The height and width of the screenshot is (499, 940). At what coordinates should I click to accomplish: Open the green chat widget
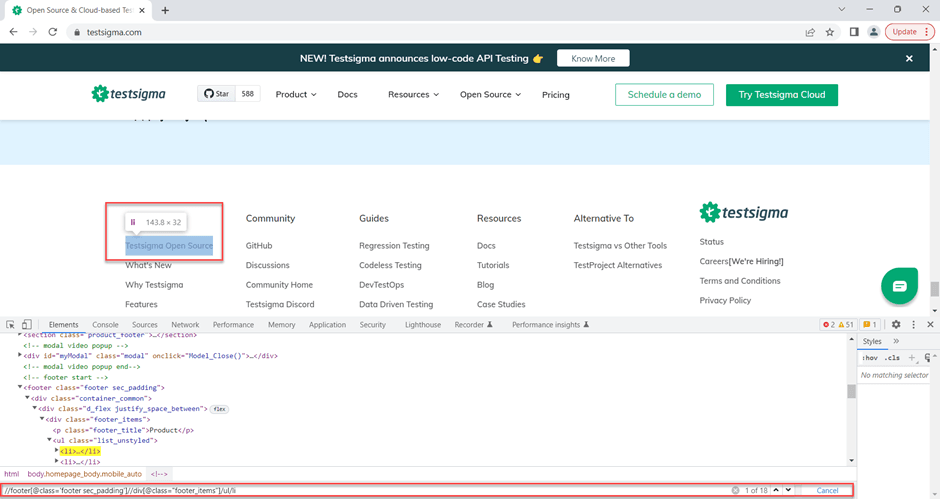(x=899, y=285)
